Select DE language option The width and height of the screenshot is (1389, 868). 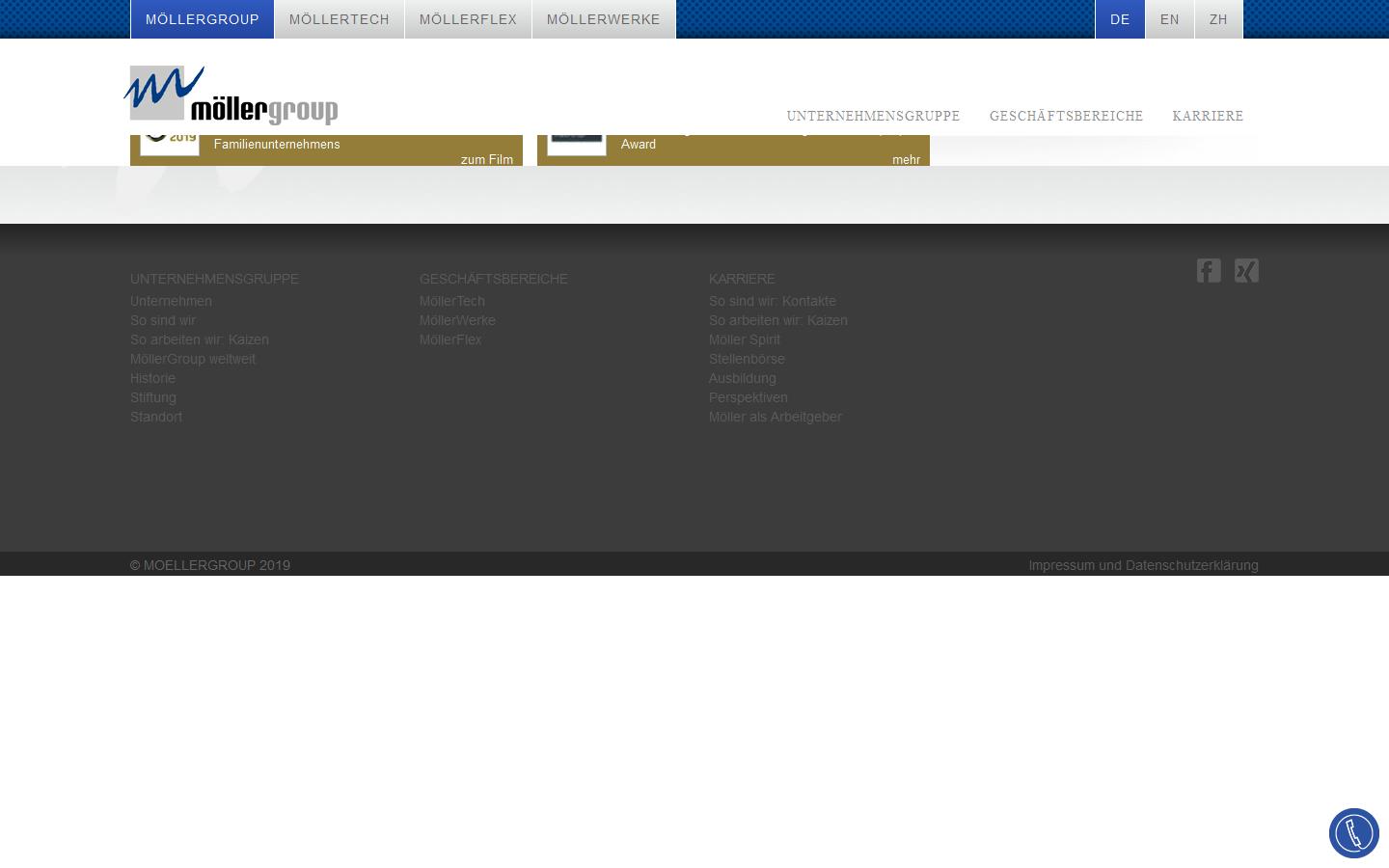[x=1120, y=19]
